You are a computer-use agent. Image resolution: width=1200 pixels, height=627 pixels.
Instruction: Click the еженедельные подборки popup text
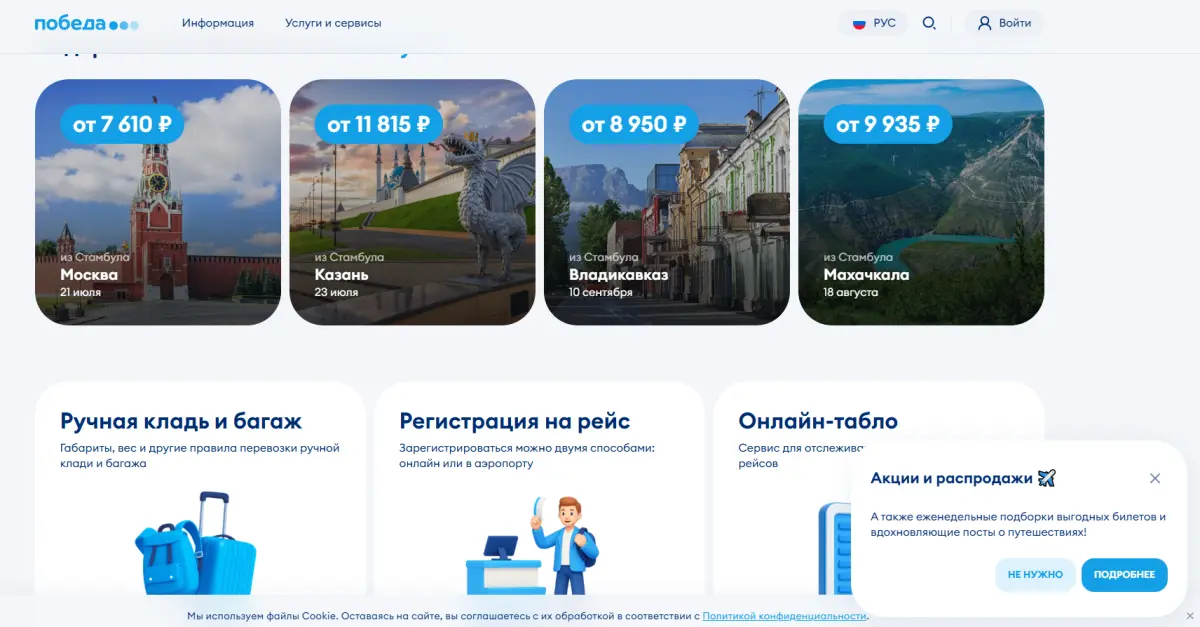coord(1019,525)
